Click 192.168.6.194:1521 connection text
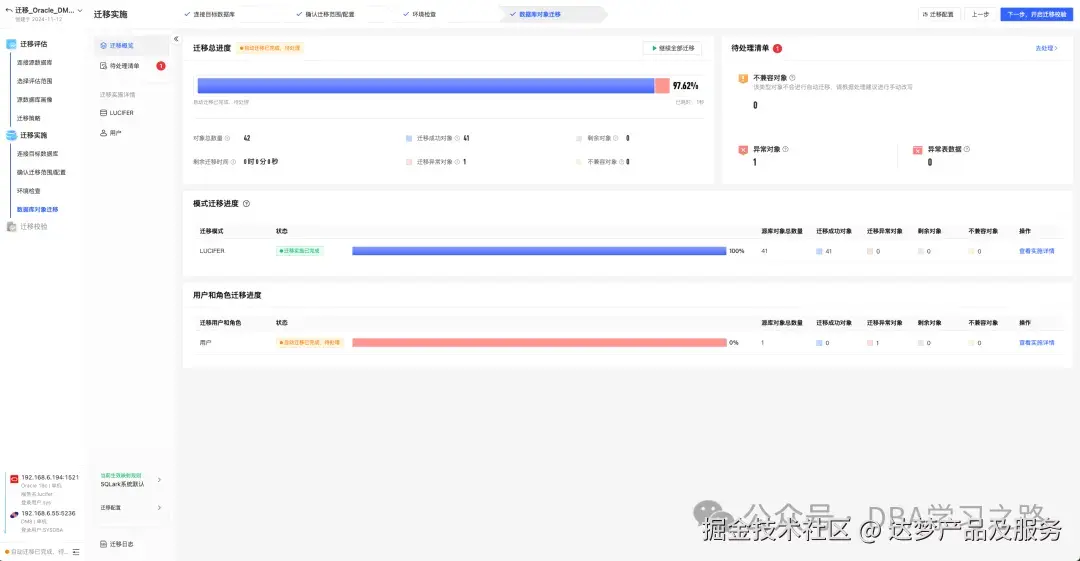Viewport: 1080px width, 561px height. 50,478
